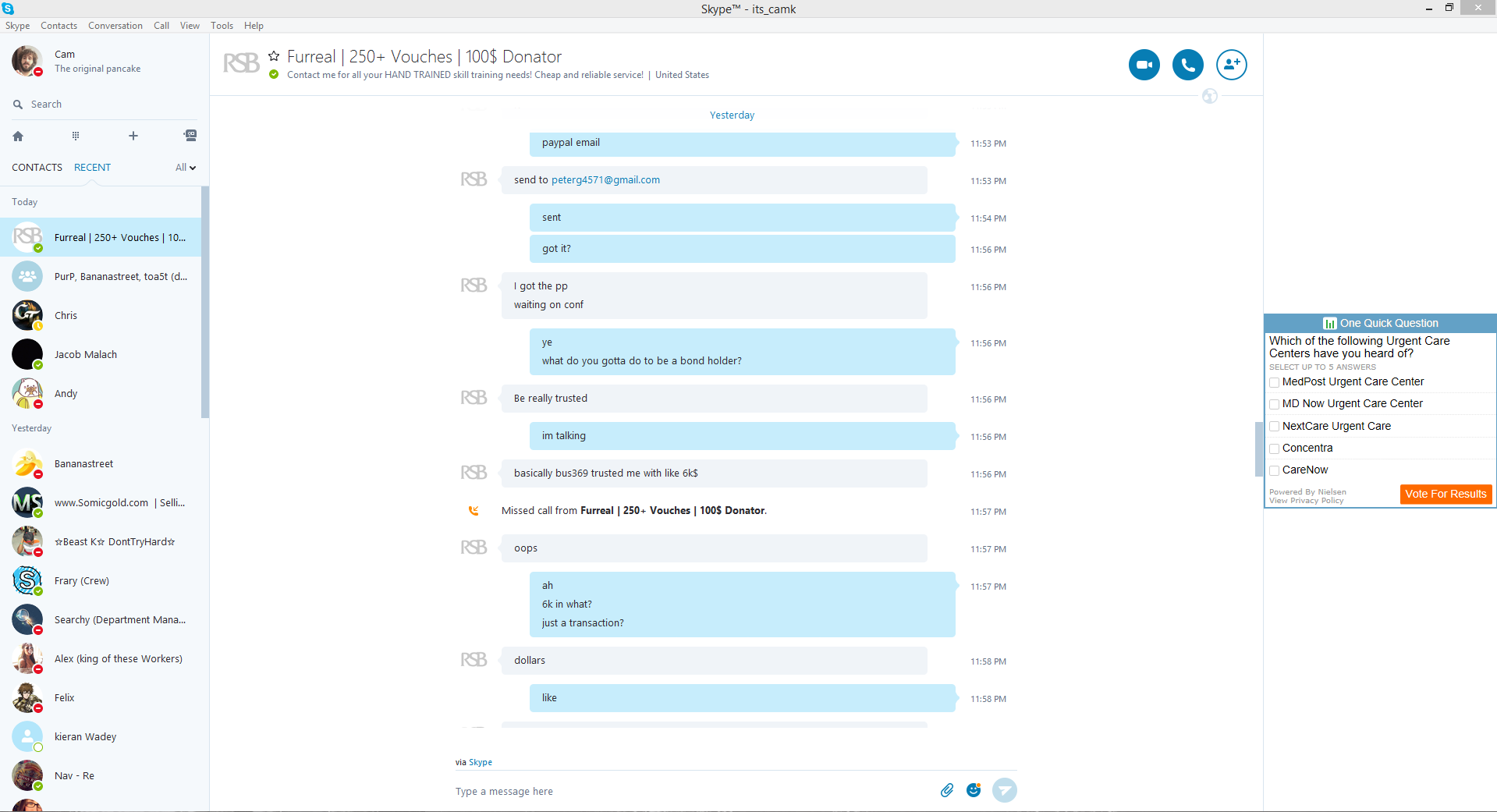Open the dial pad icon

point(76,136)
